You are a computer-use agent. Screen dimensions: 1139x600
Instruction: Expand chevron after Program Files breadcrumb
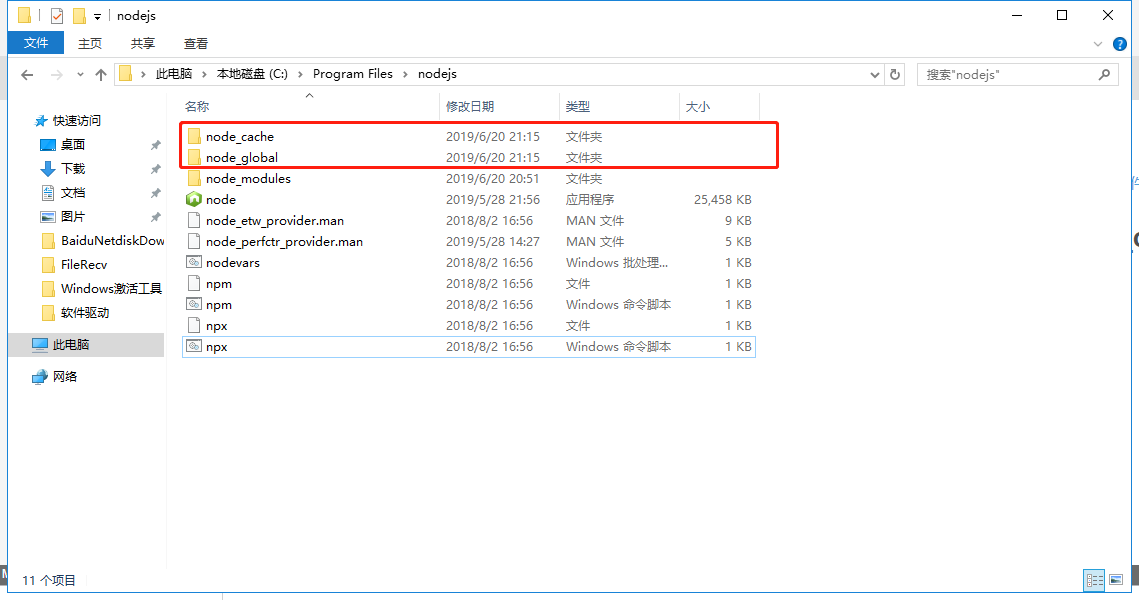405,74
